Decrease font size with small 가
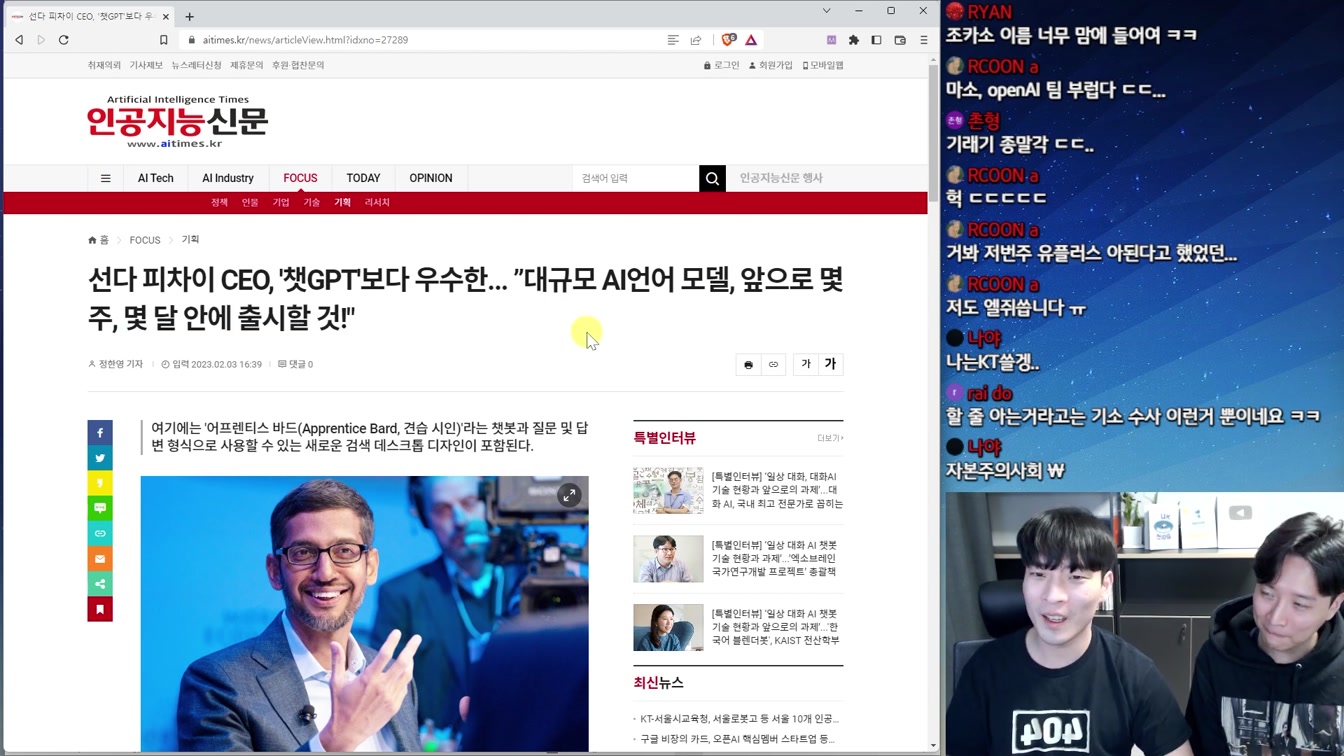This screenshot has width=1344, height=756. click(806, 365)
